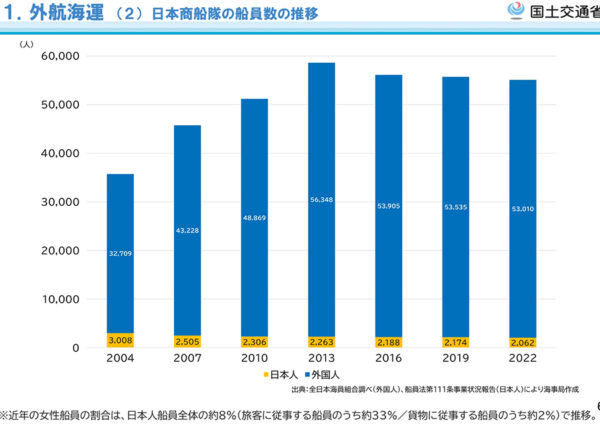This screenshot has width=600, height=425.
Task: Select the blue 2019 bar labeled 53,535
Action: click(455, 206)
